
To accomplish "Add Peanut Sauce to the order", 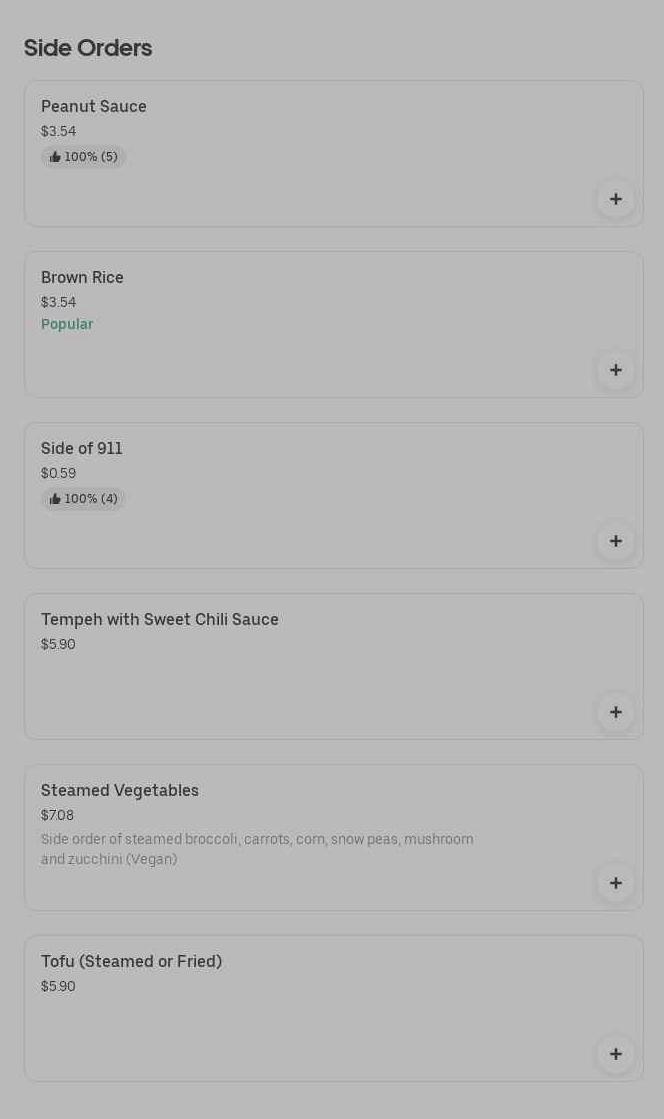I will click(x=615, y=199).
